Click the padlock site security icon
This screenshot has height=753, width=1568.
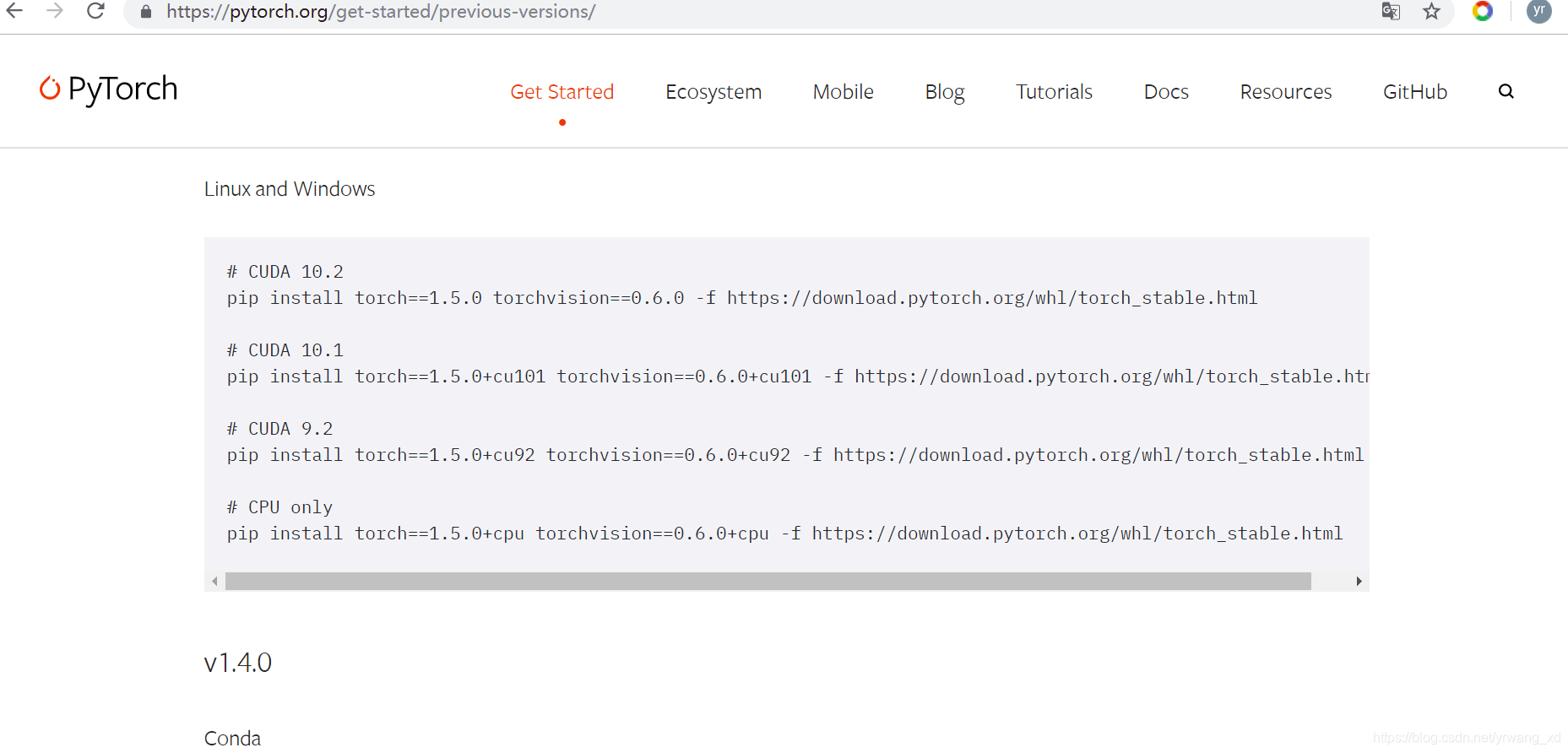(146, 12)
